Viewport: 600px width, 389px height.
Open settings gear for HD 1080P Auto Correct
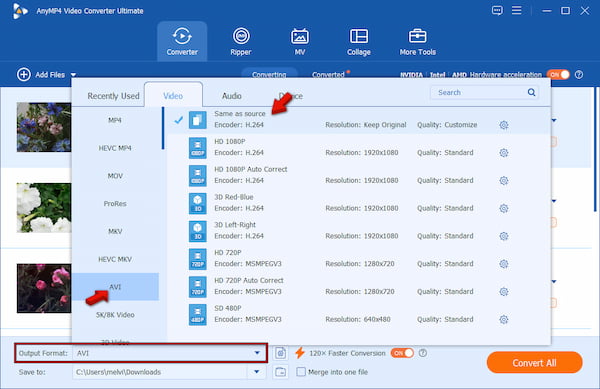[504, 181]
